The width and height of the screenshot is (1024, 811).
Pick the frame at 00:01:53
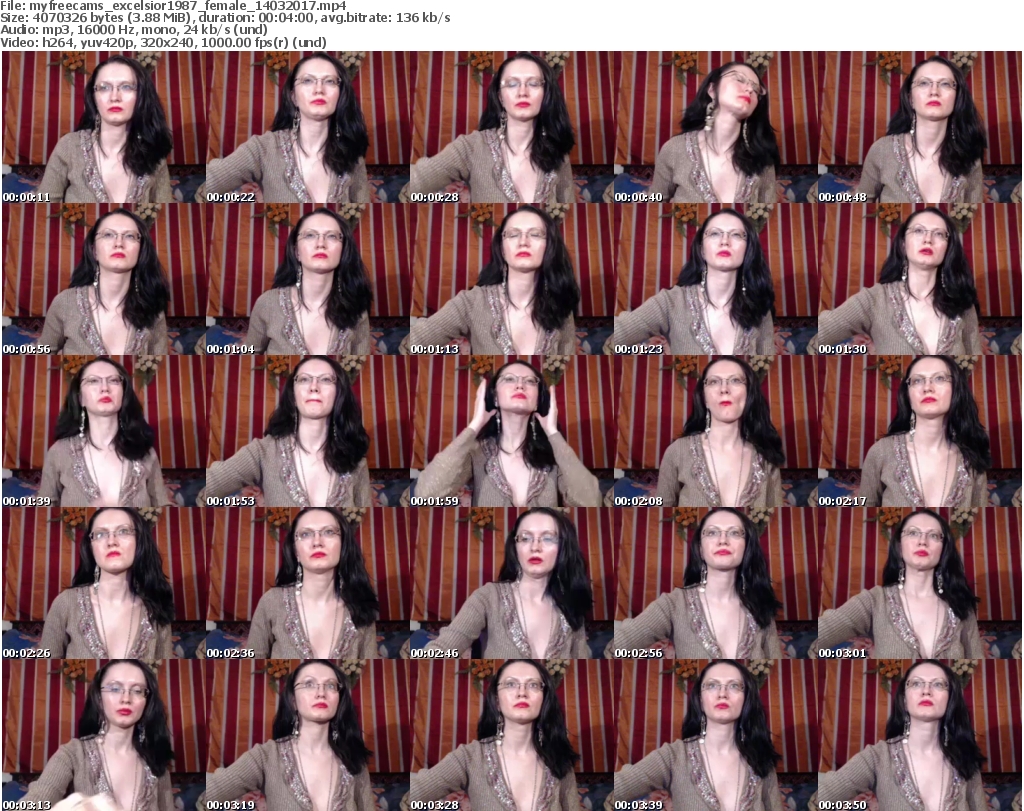click(308, 431)
